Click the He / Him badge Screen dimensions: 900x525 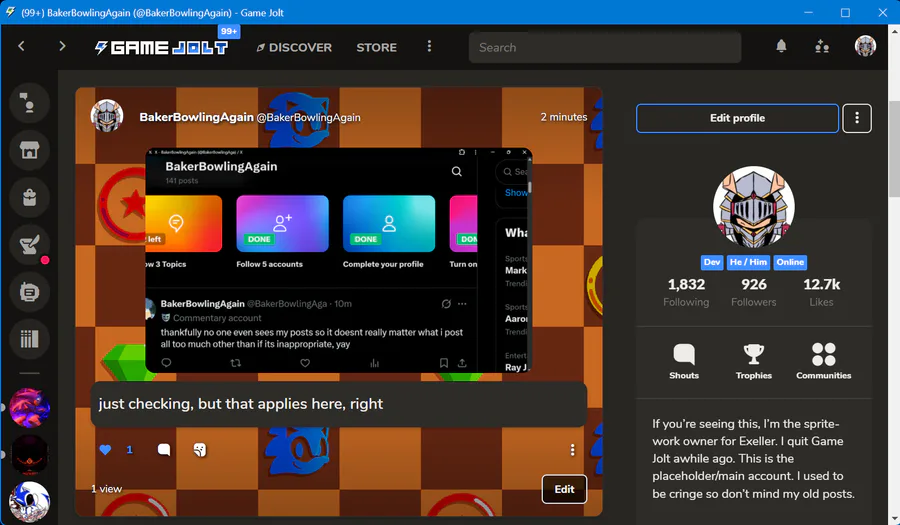point(748,262)
